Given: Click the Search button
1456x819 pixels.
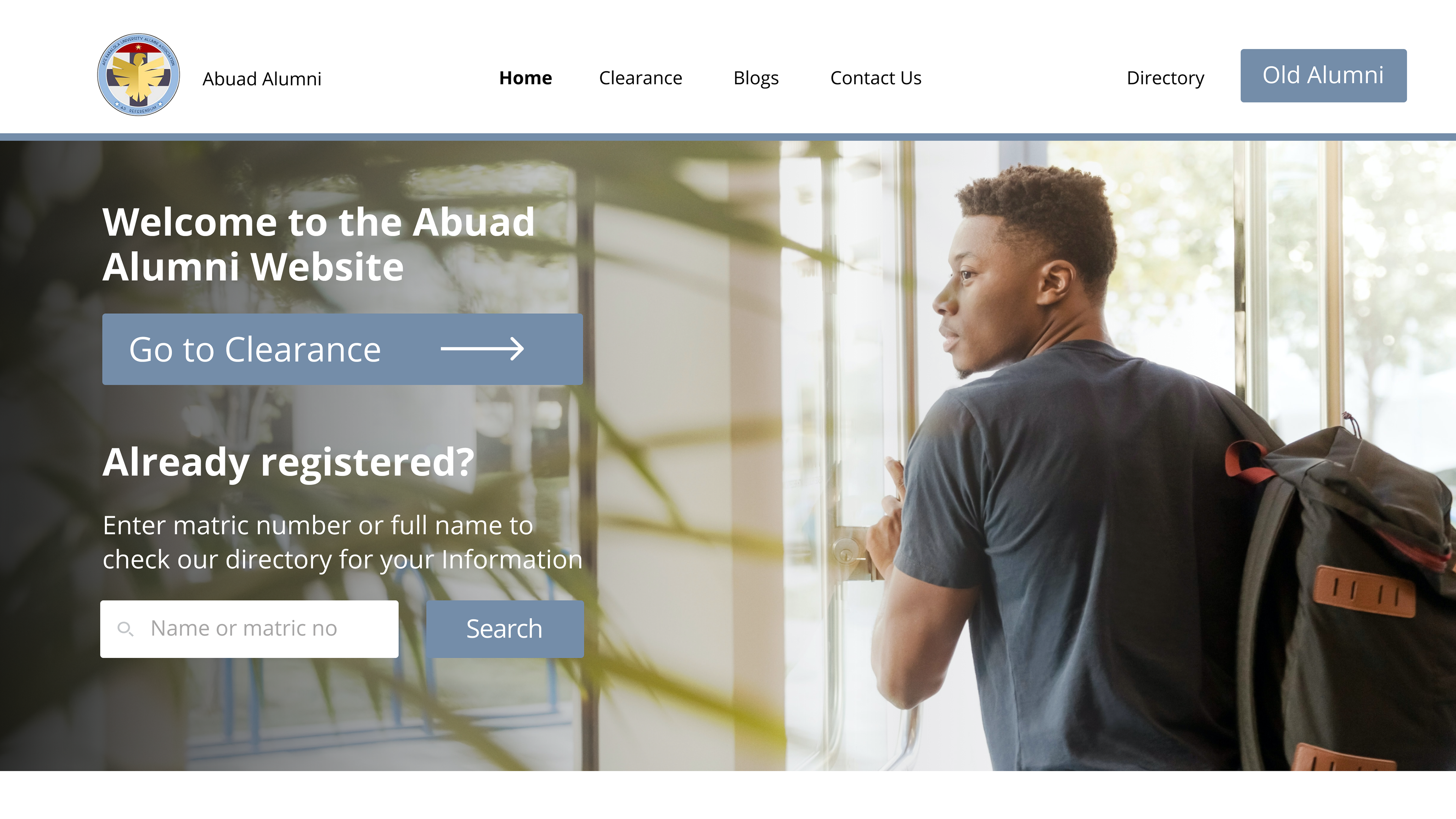Looking at the screenshot, I should tap(505, 629).
